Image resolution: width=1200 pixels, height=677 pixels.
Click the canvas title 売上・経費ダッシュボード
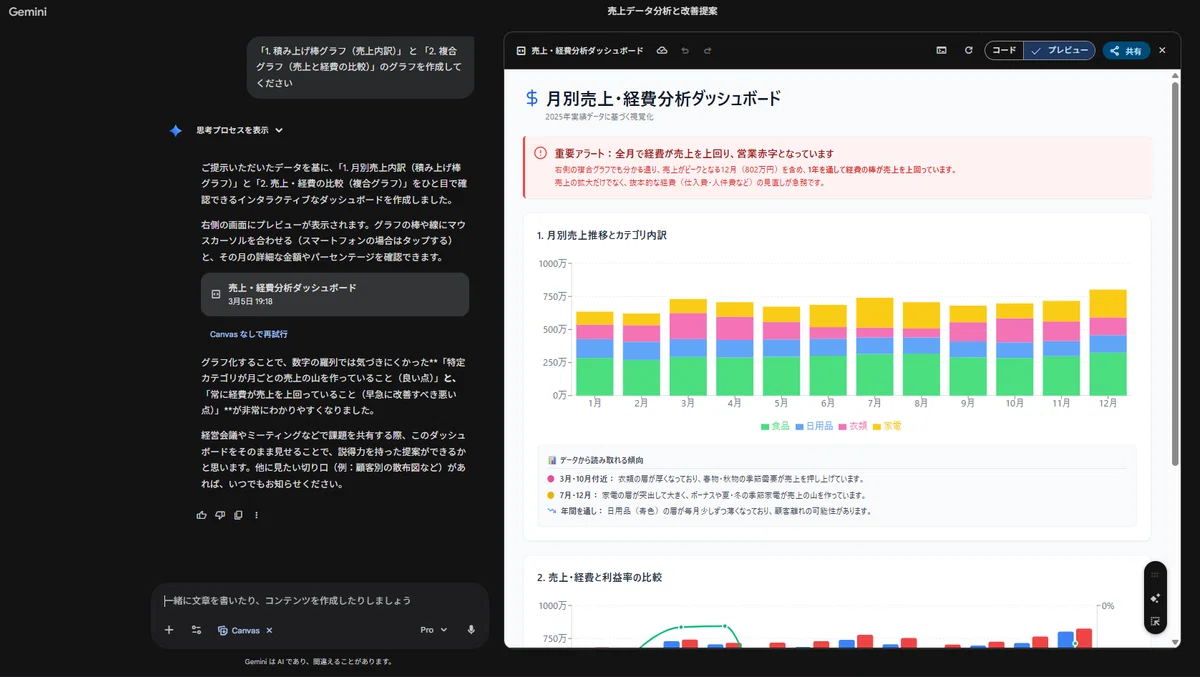587,50
